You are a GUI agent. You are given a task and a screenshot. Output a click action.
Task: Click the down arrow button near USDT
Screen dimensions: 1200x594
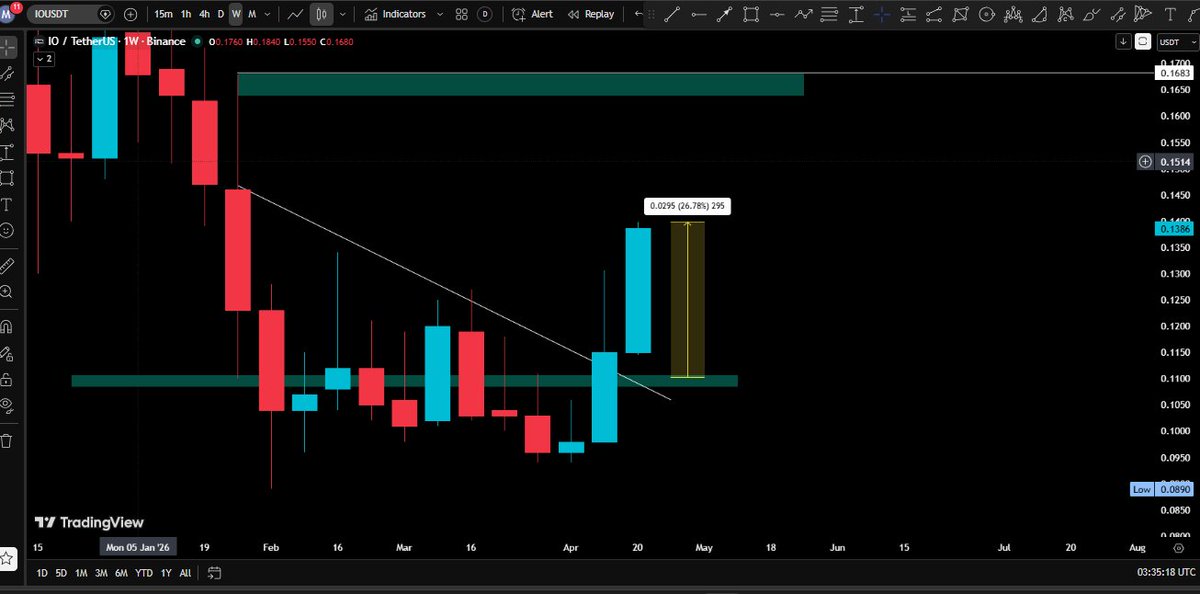[x=1124, y=42]
